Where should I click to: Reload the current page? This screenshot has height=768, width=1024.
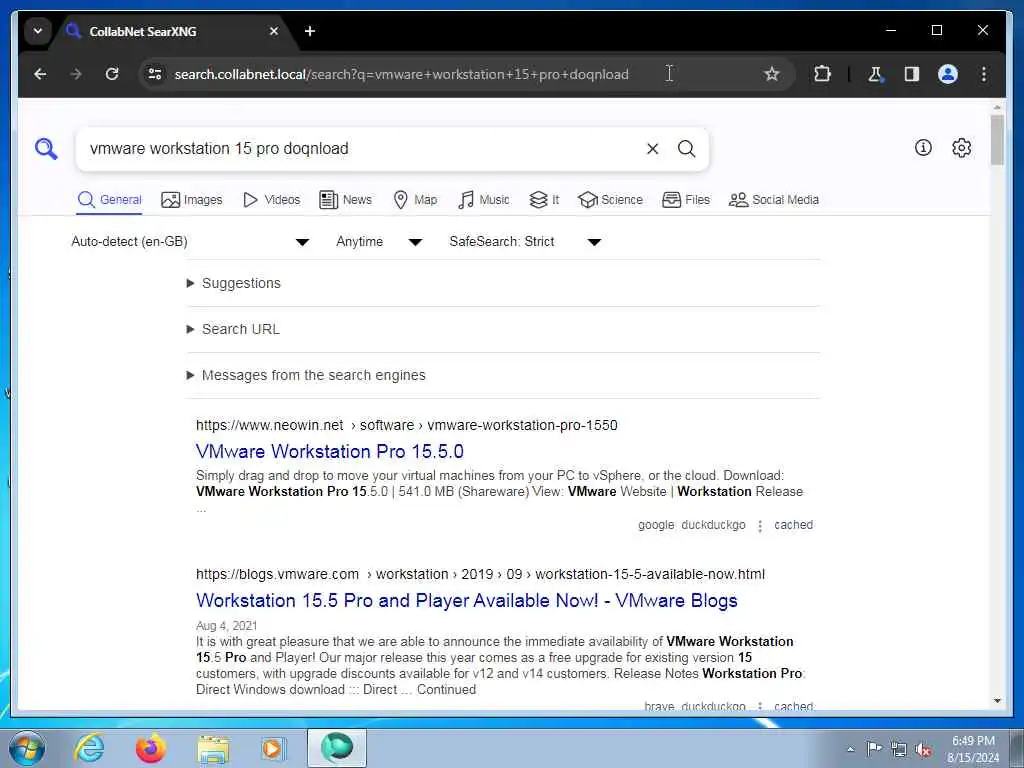click(112, 74)
